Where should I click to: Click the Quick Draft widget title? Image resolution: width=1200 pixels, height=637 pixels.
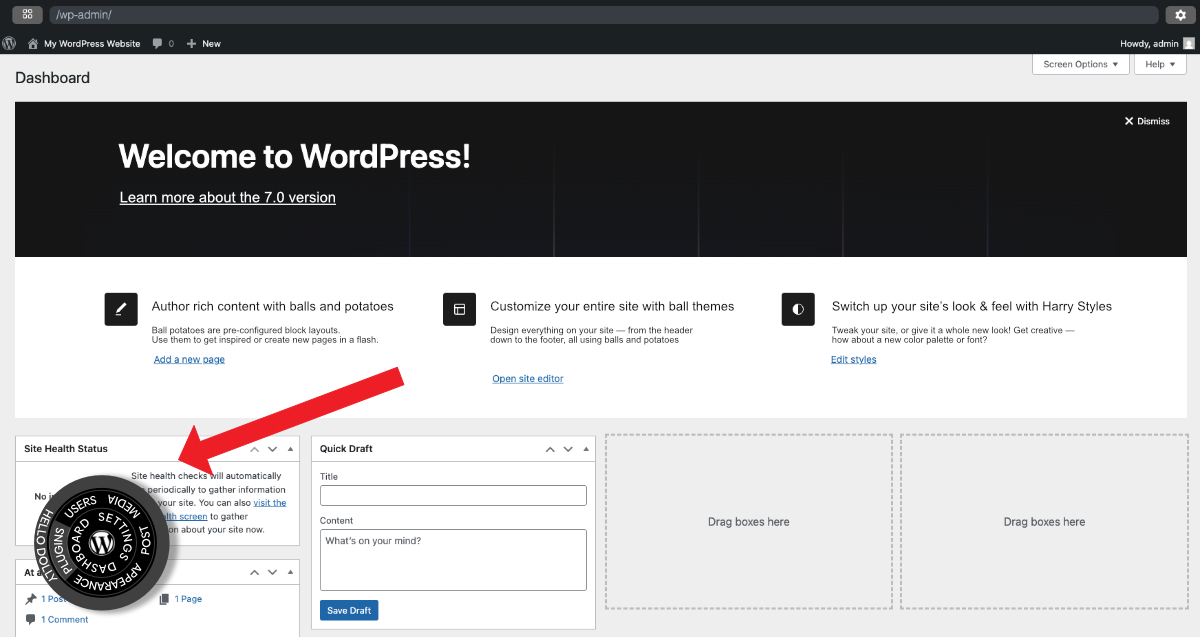coord(346,449)
